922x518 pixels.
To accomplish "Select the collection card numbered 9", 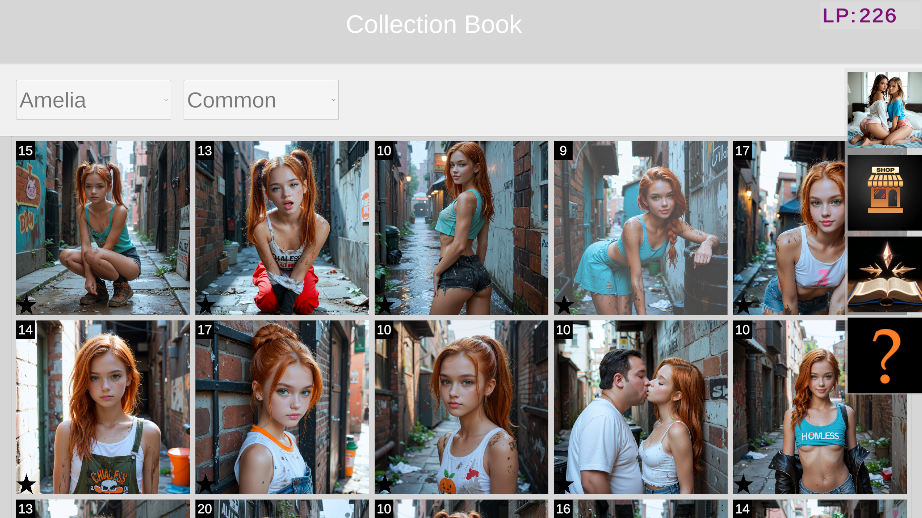I will tap(641, 228).
